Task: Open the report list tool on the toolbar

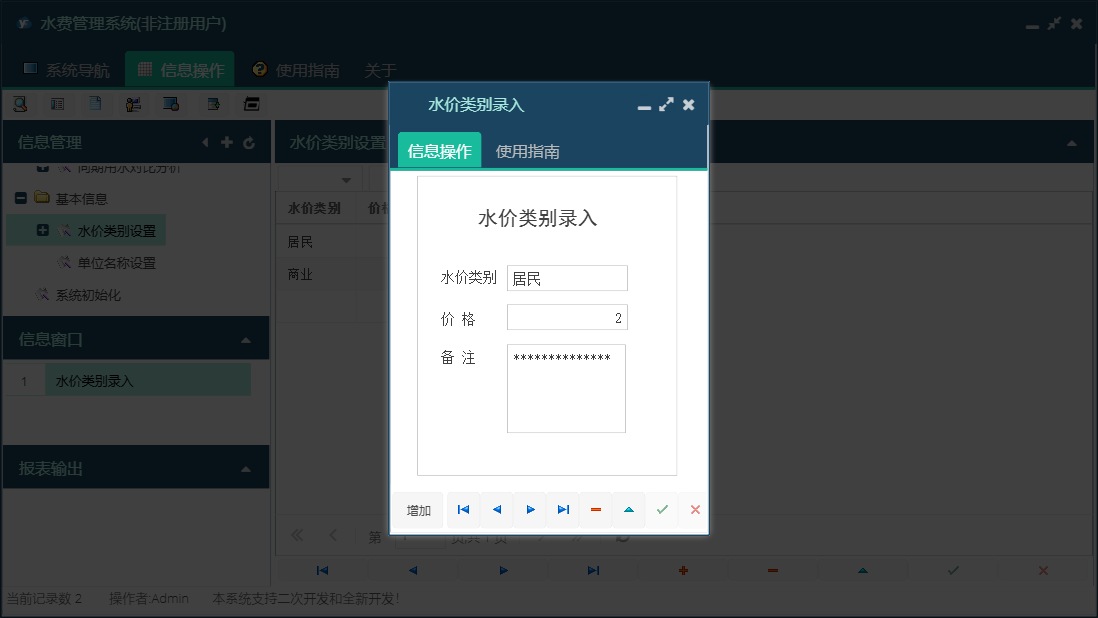Action: [x=58, y=104]
